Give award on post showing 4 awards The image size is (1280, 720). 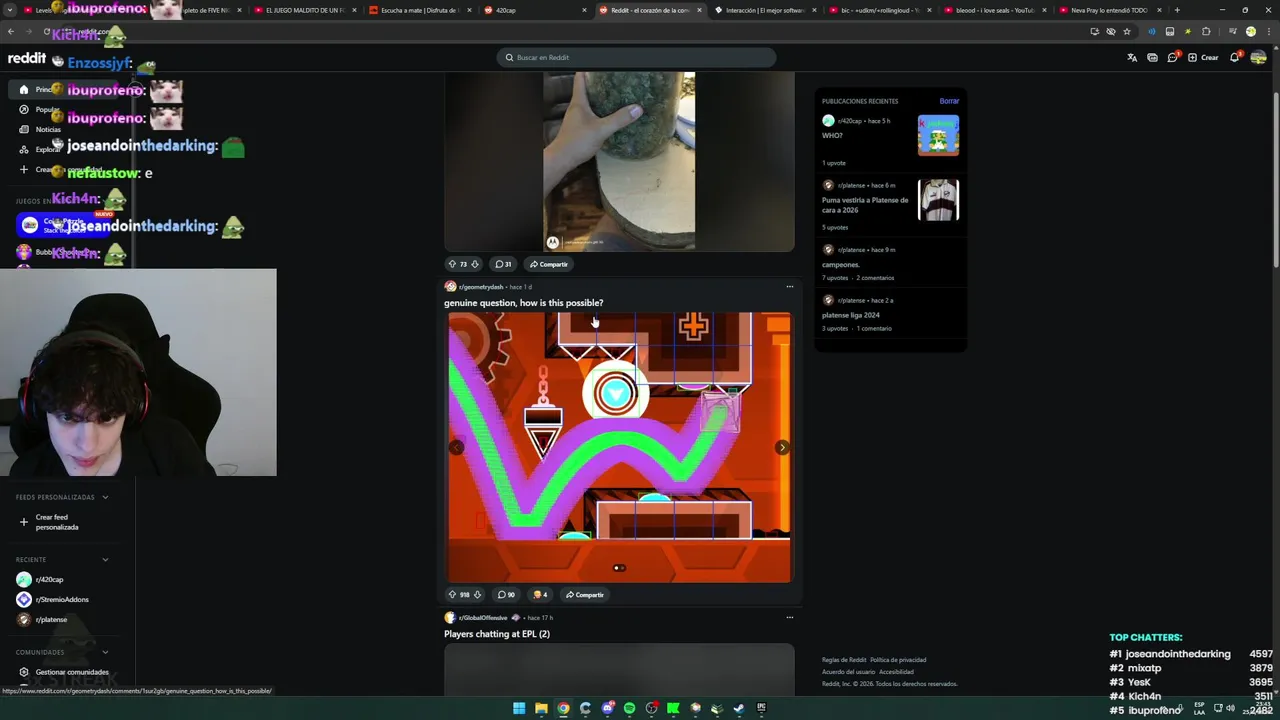click(541, 594)
